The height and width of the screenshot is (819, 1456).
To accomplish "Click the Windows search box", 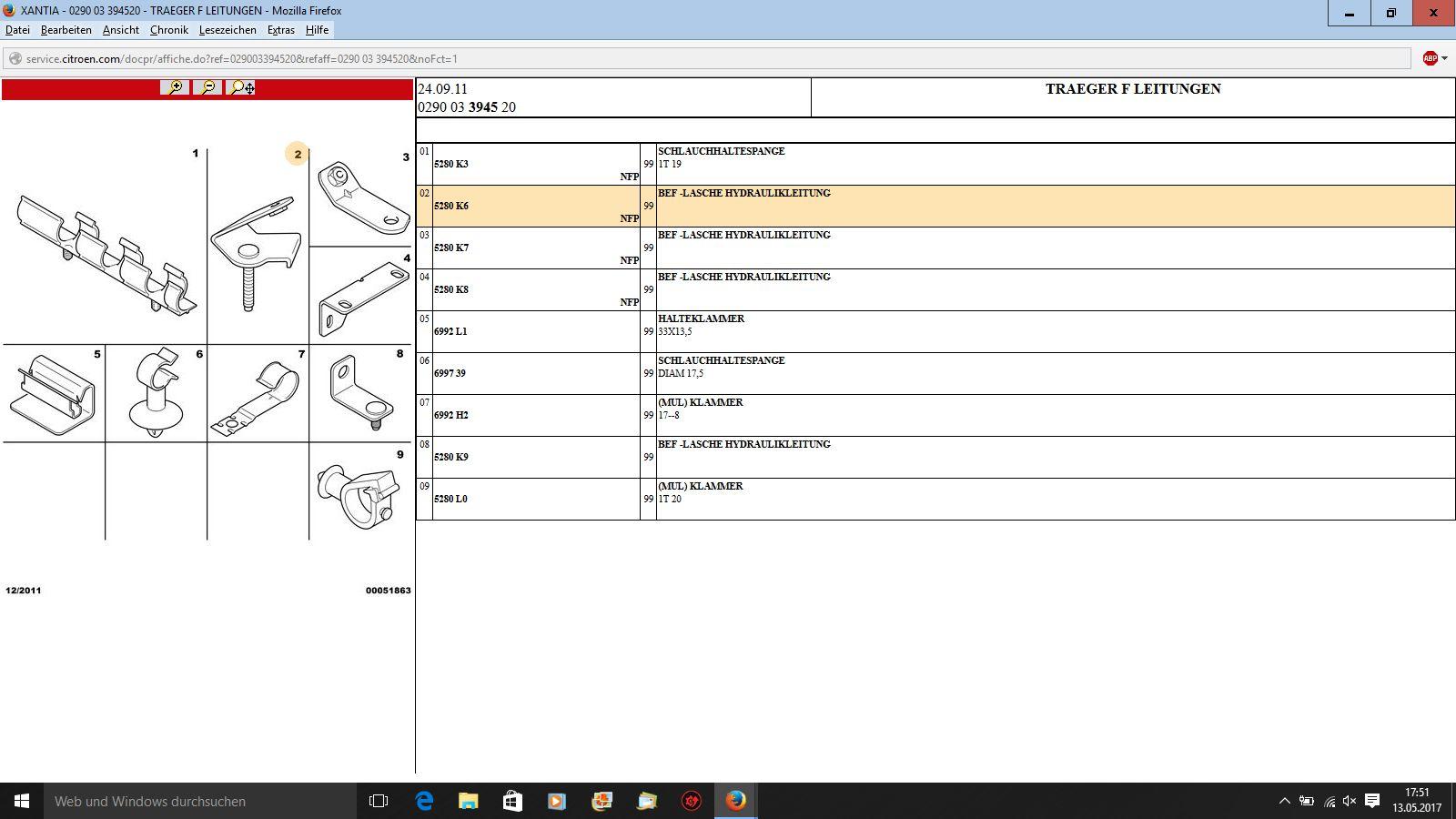I will coord(200,801).
